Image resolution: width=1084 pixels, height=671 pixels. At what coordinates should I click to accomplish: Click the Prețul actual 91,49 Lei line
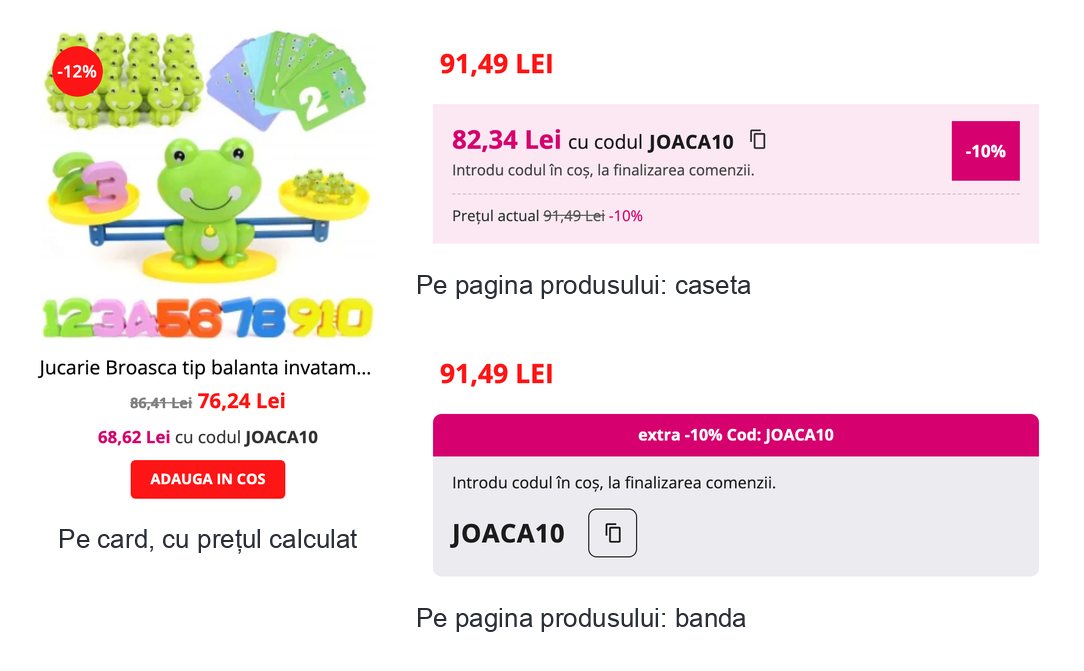547,216
